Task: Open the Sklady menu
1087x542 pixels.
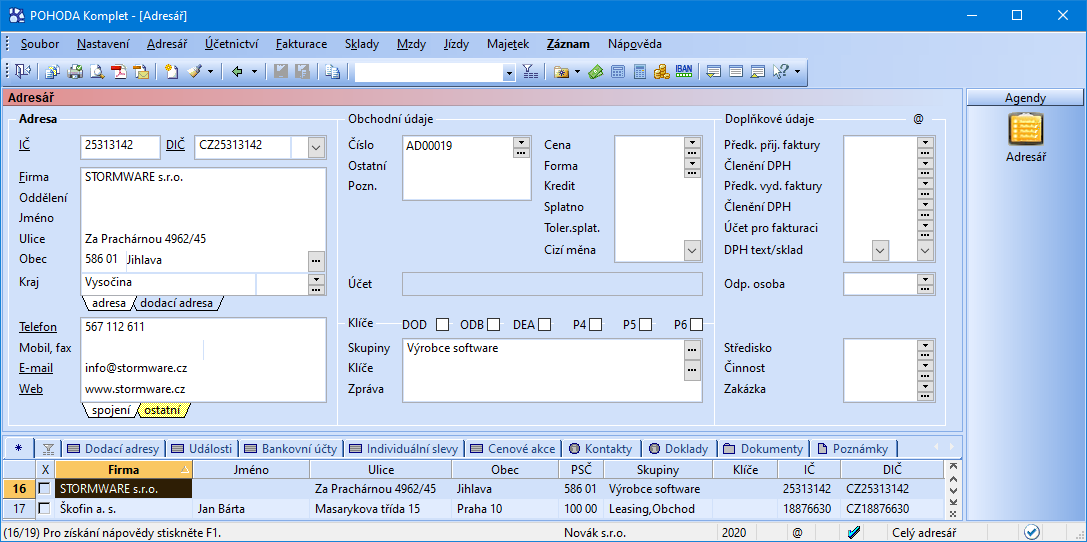Action: point(362,44)
